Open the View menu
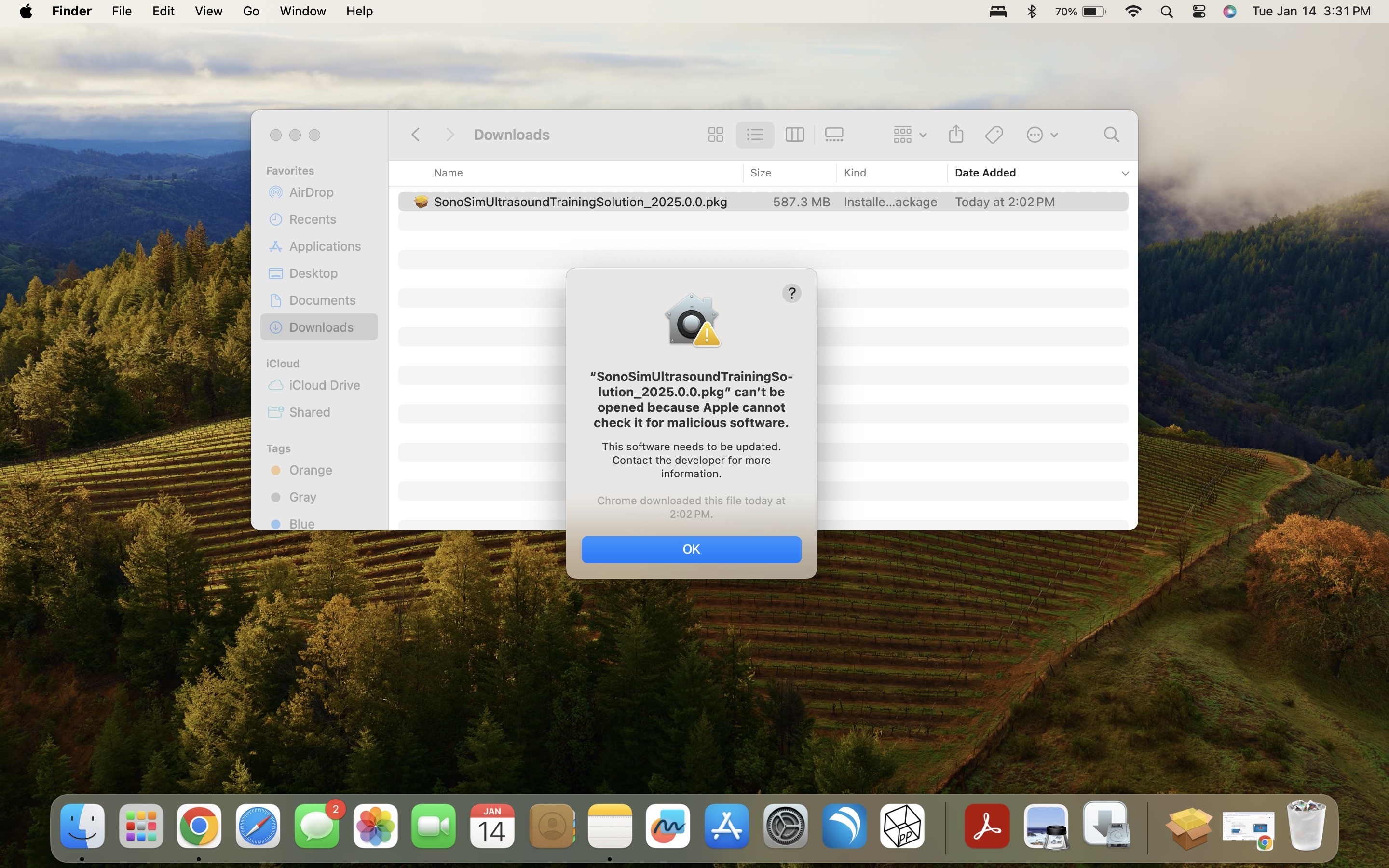Screen dimensions: 1389x868 208,12
